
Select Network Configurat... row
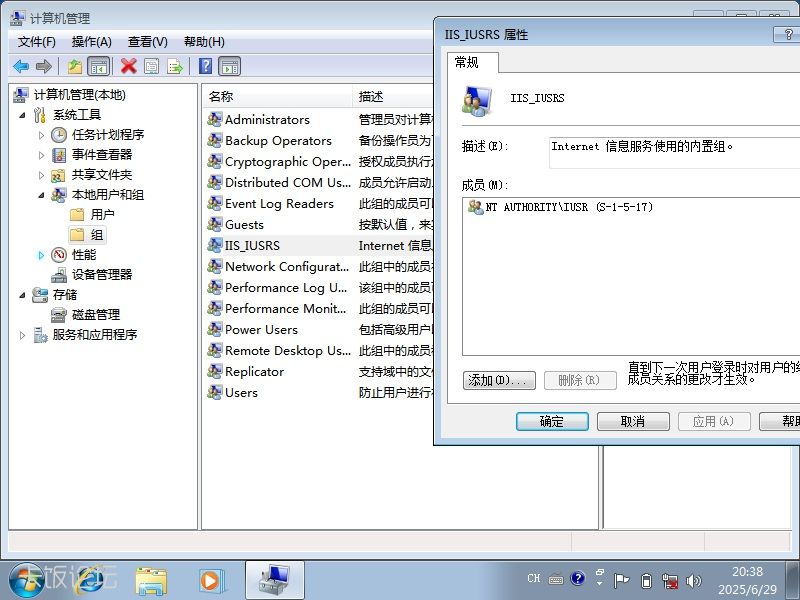point(319,266)
